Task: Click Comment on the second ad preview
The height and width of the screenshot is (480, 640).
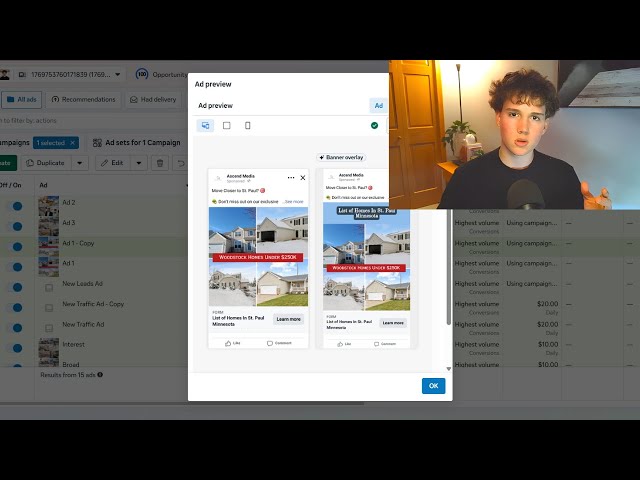Action: 385,344
